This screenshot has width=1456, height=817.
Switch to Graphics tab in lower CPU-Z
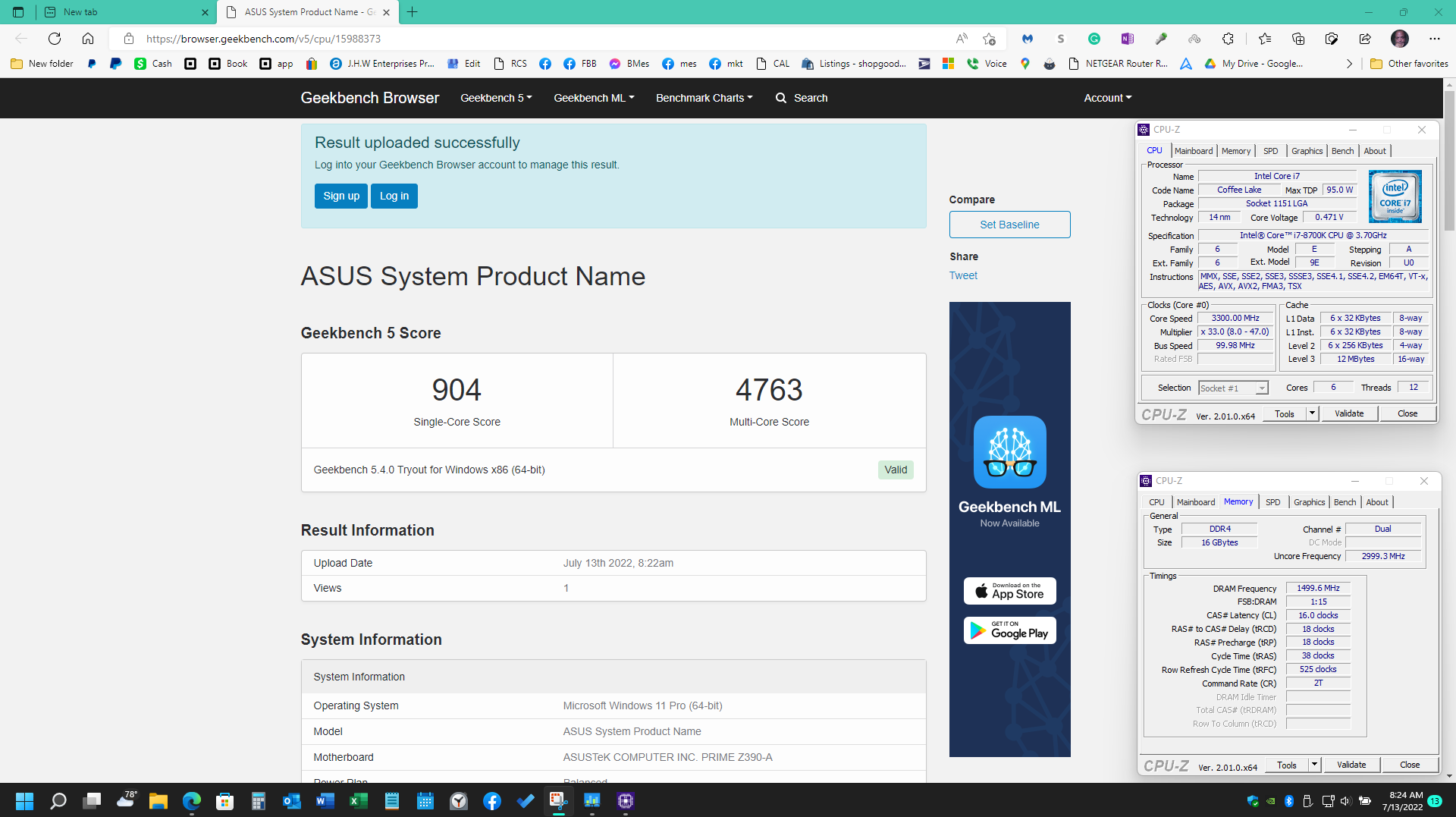click(1310, 502)
